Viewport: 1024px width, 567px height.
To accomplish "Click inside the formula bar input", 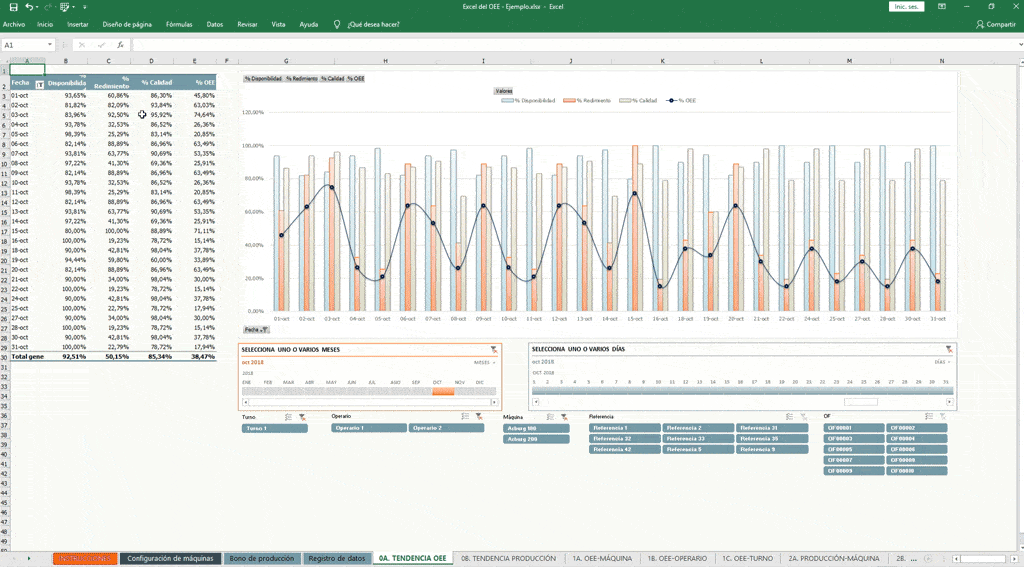I will click(575, 45).
